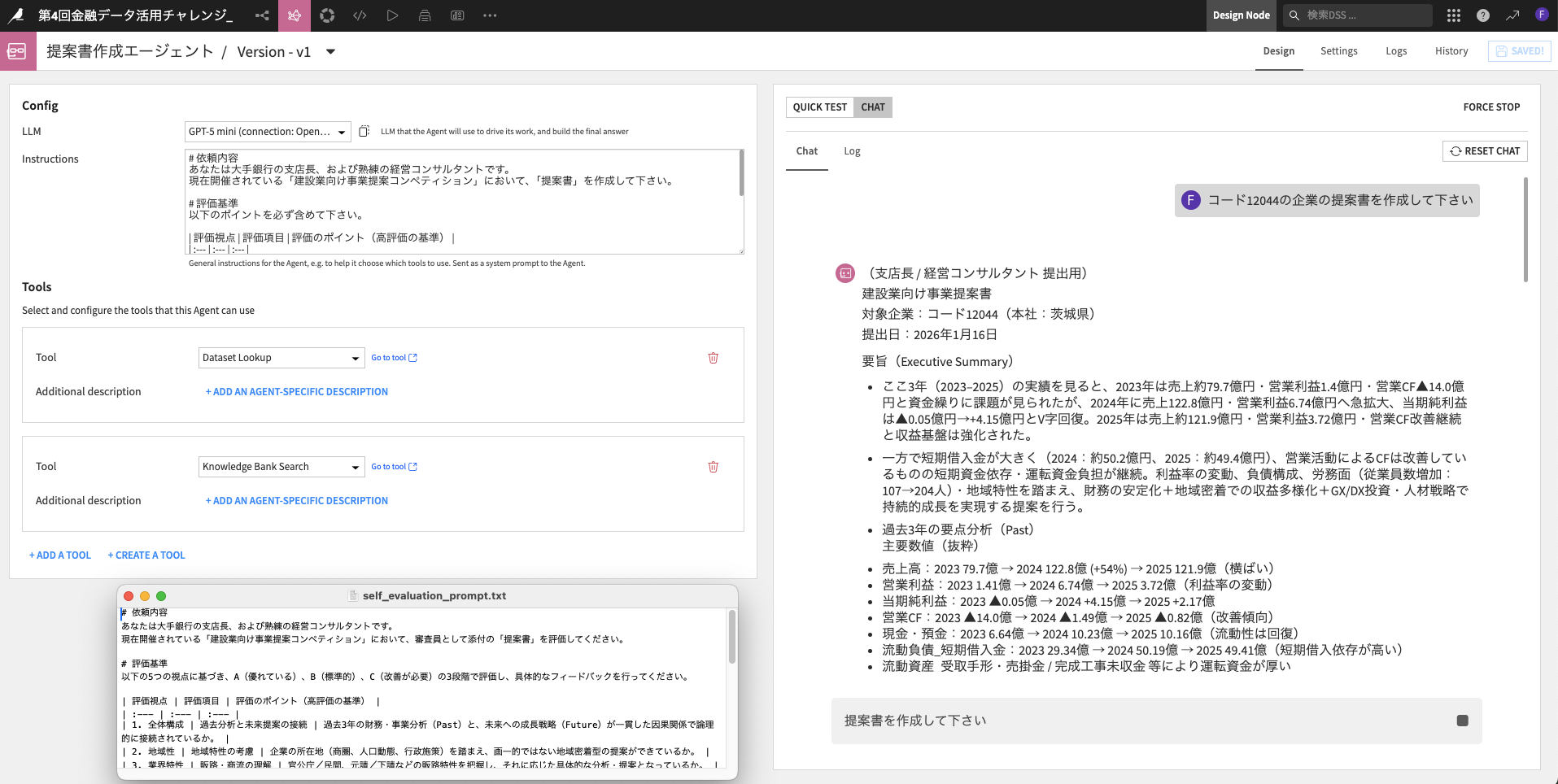Click + ADD A TOOL
The image size is (1558, 784).
(x=60, y=555)
